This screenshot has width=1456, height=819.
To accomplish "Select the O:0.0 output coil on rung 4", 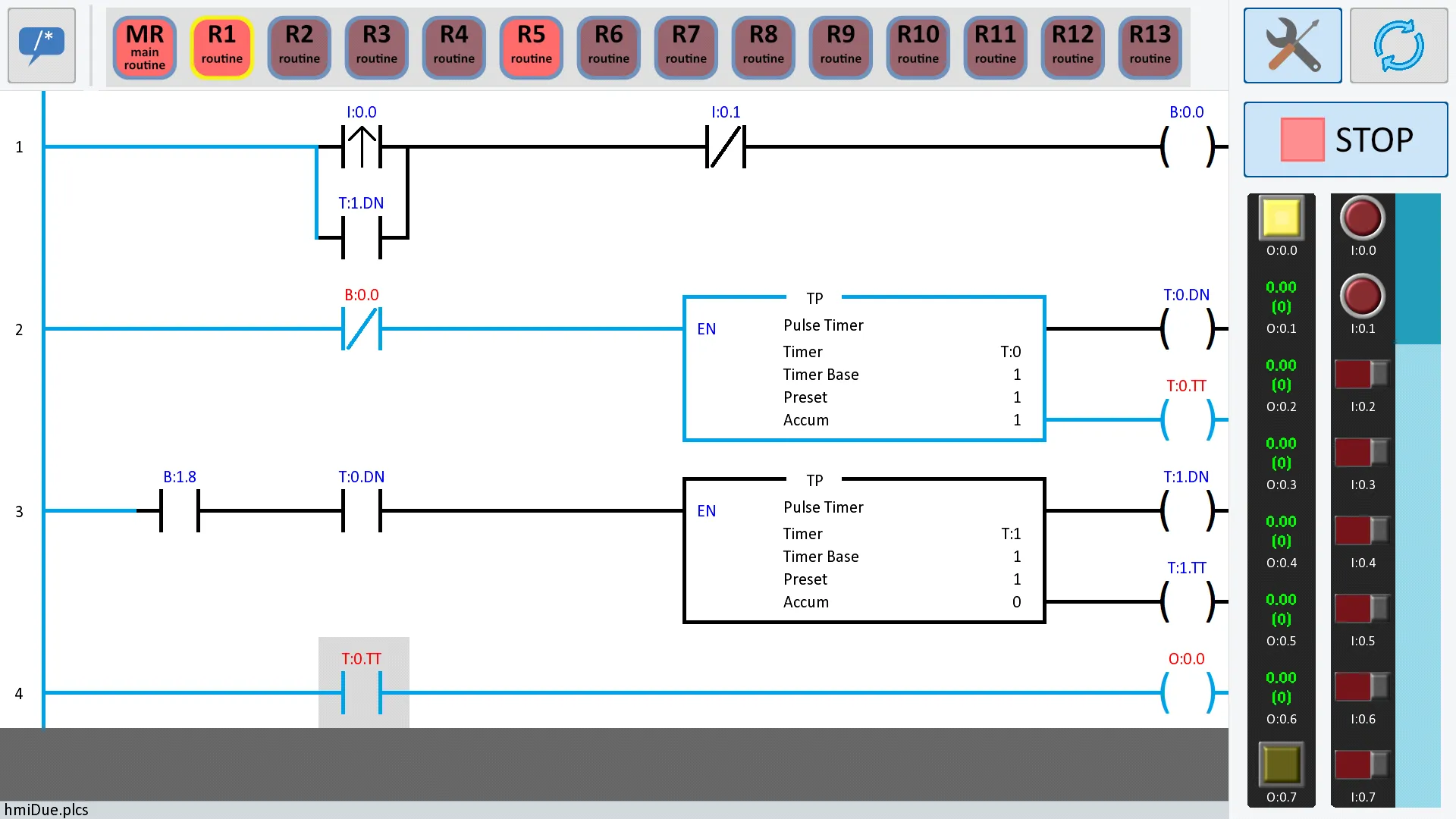I will tap(1186, 693).
